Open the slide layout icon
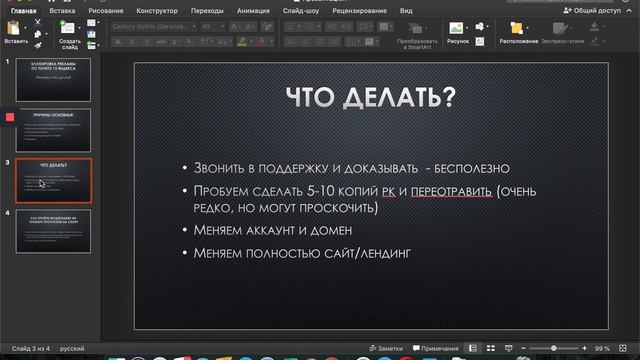Screen dimensions: 640x360 coord(91,23)
